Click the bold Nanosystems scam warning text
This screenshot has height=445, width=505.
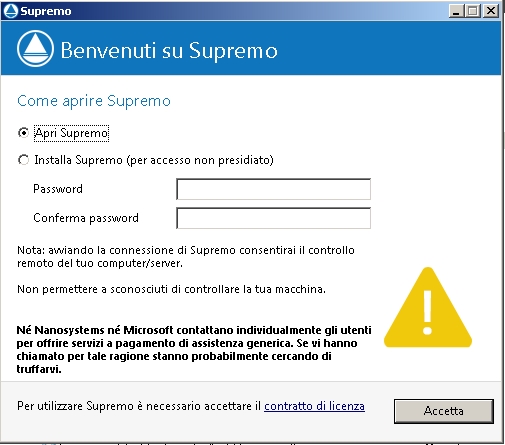click(194, 350)
